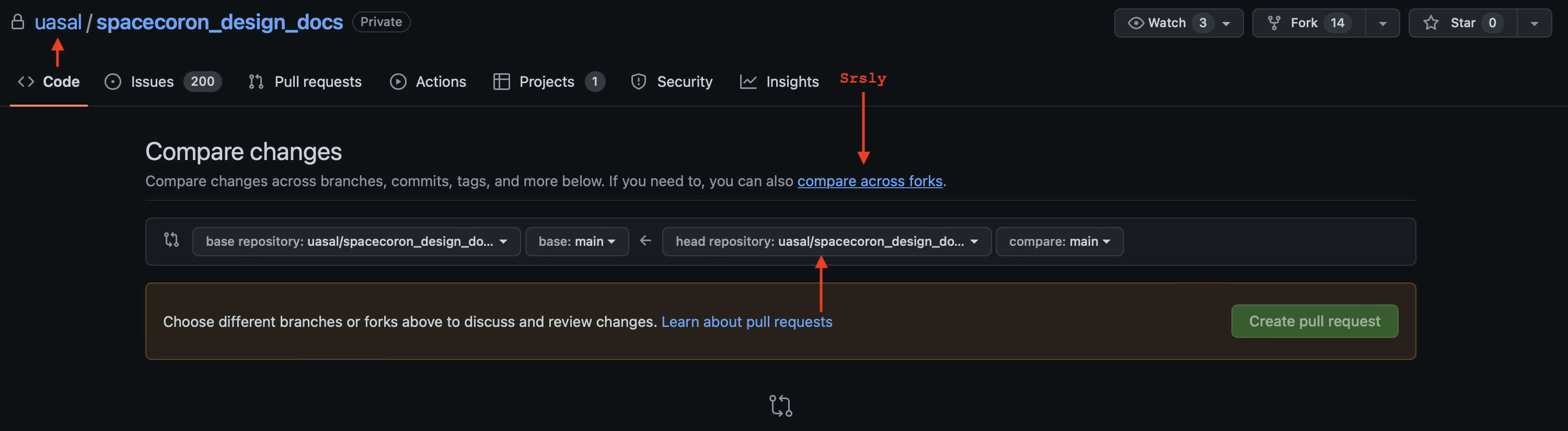Viewport: 1568px width, 431px height.
Task: Click the Projects table icon
Action: [502, 82]
